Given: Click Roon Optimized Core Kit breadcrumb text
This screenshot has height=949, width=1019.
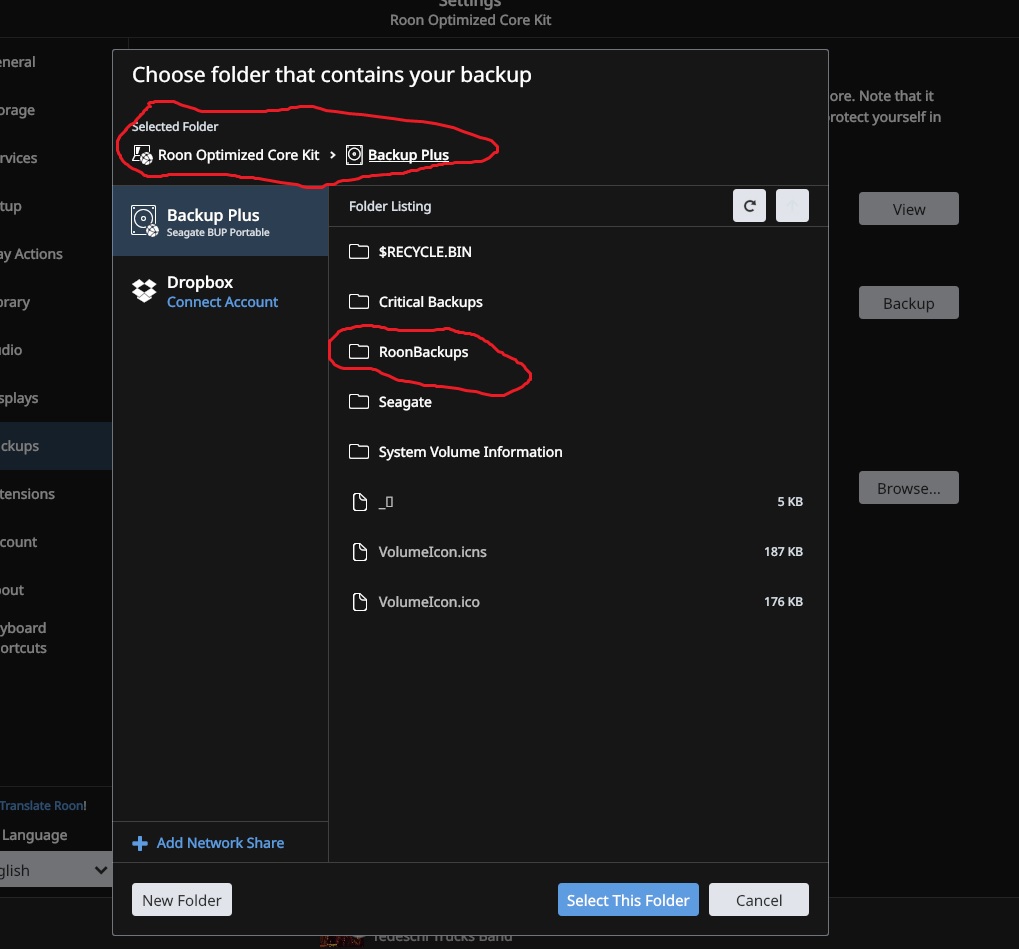Looking at the screenshot, I should [239, 155].
